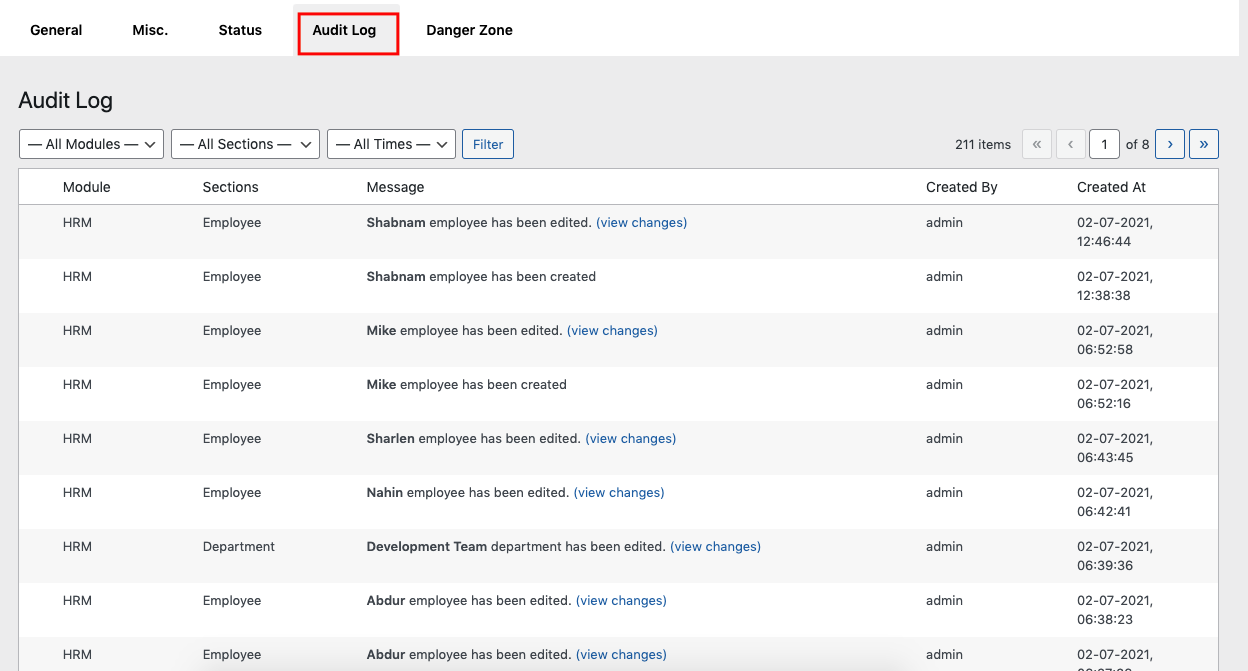Screen dimensions: 1248x671
Task: Select the Status tab
Action: click(x=240, y=30)
